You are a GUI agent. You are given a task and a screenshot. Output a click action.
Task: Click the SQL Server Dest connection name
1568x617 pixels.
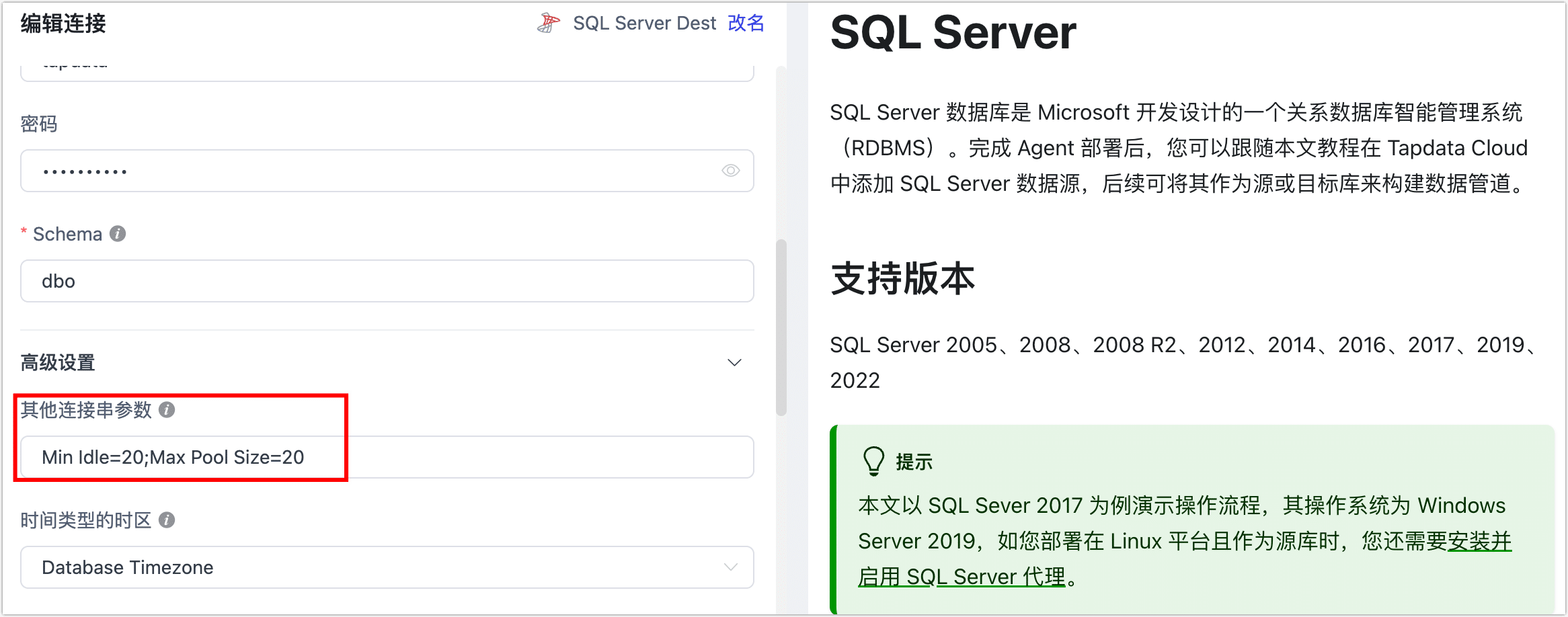(x=644, y=23)
